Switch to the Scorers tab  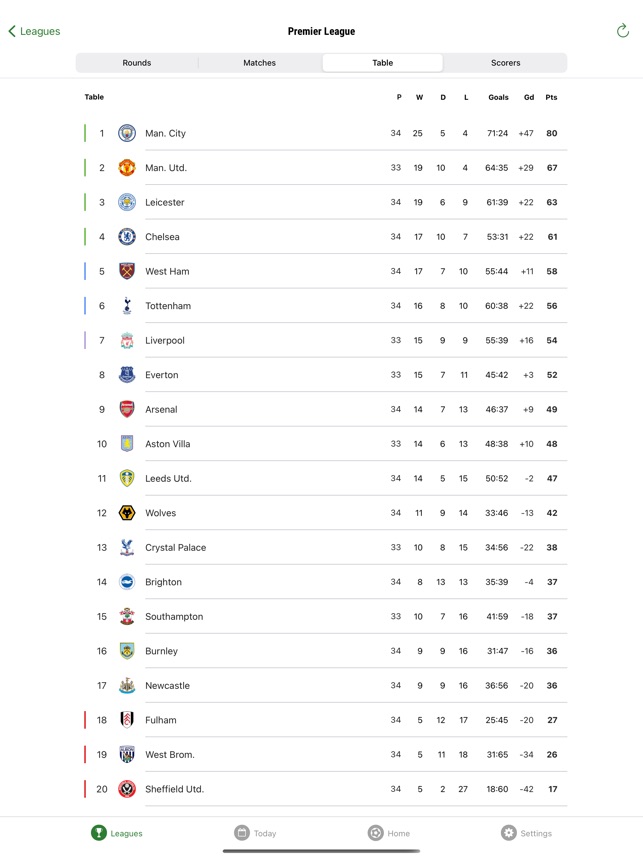(x=505, y=63)
